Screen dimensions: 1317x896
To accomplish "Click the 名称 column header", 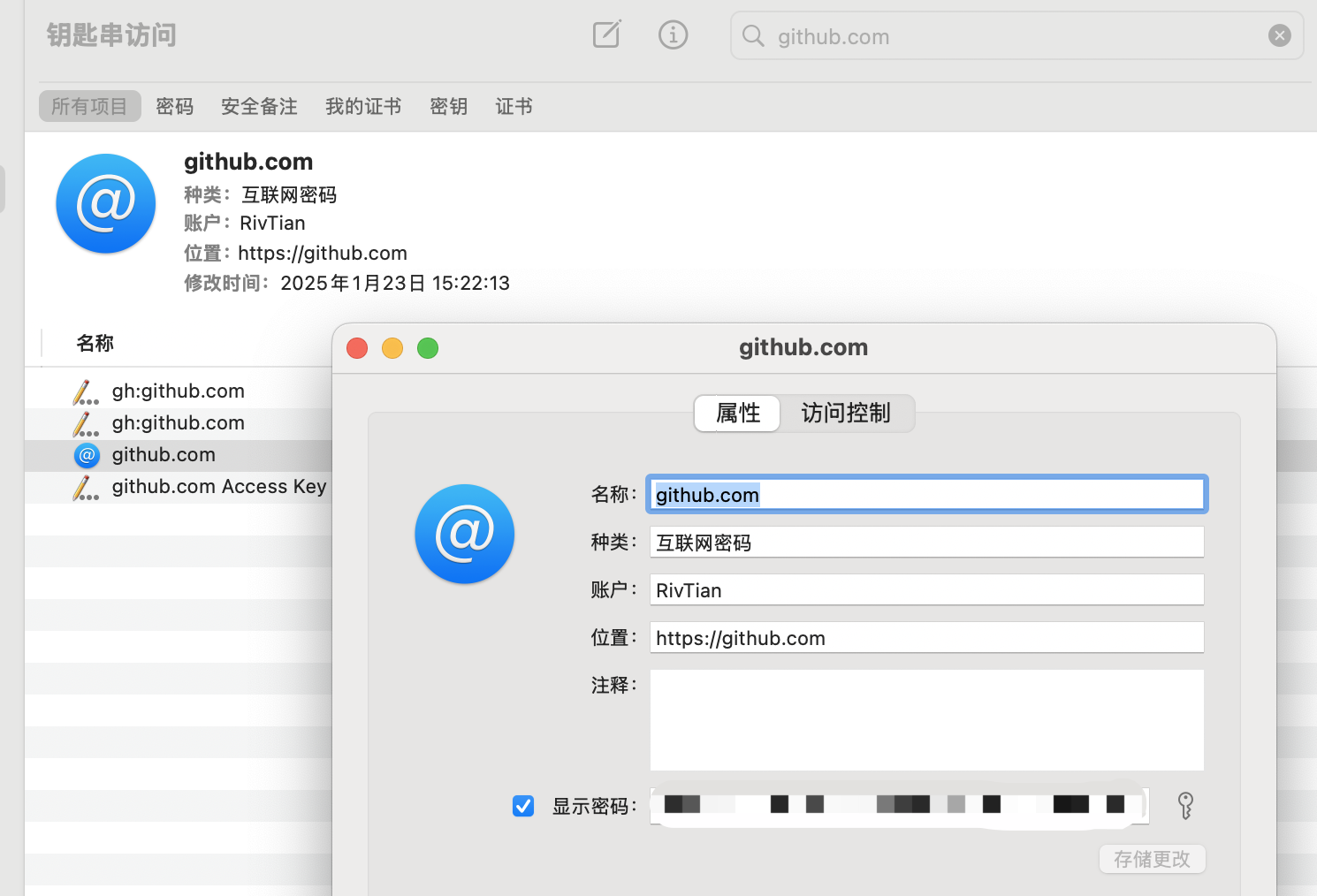I will click(95, 344).
